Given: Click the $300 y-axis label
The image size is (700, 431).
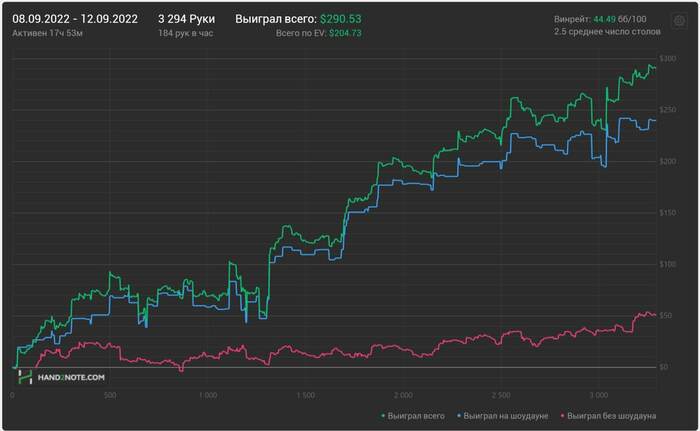Looking at the screenshot, I should (668, 59).
